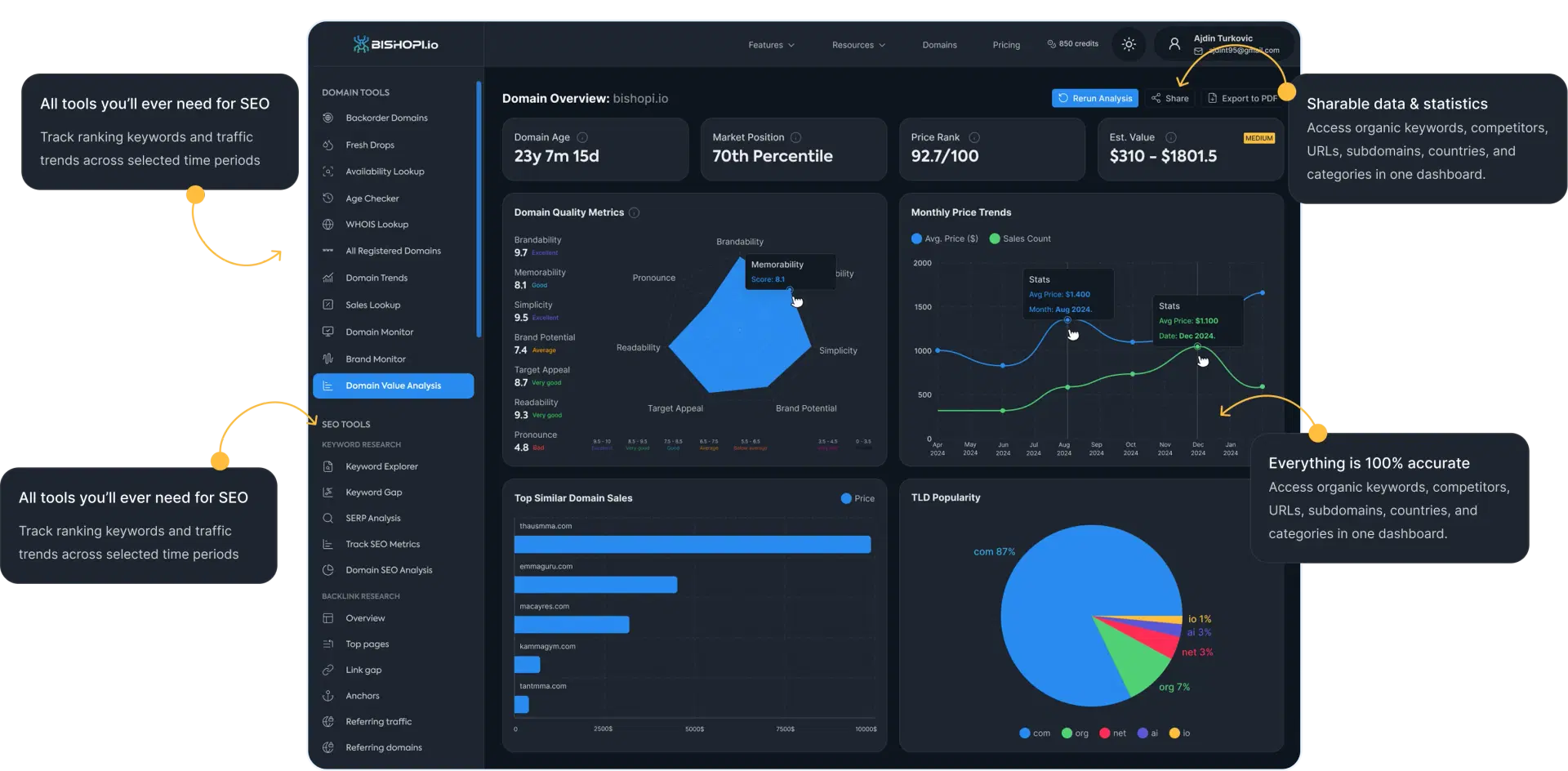Click the Est. Value info icon
This screenshot has height=771, width=1568.
click(x=1170, y=137)
